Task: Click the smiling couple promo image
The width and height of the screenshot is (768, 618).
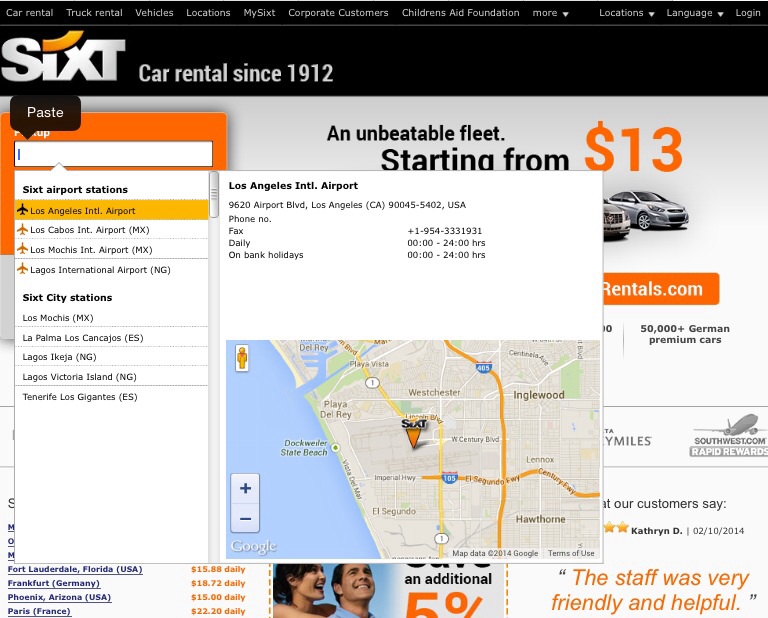Action: coord(336,591)
